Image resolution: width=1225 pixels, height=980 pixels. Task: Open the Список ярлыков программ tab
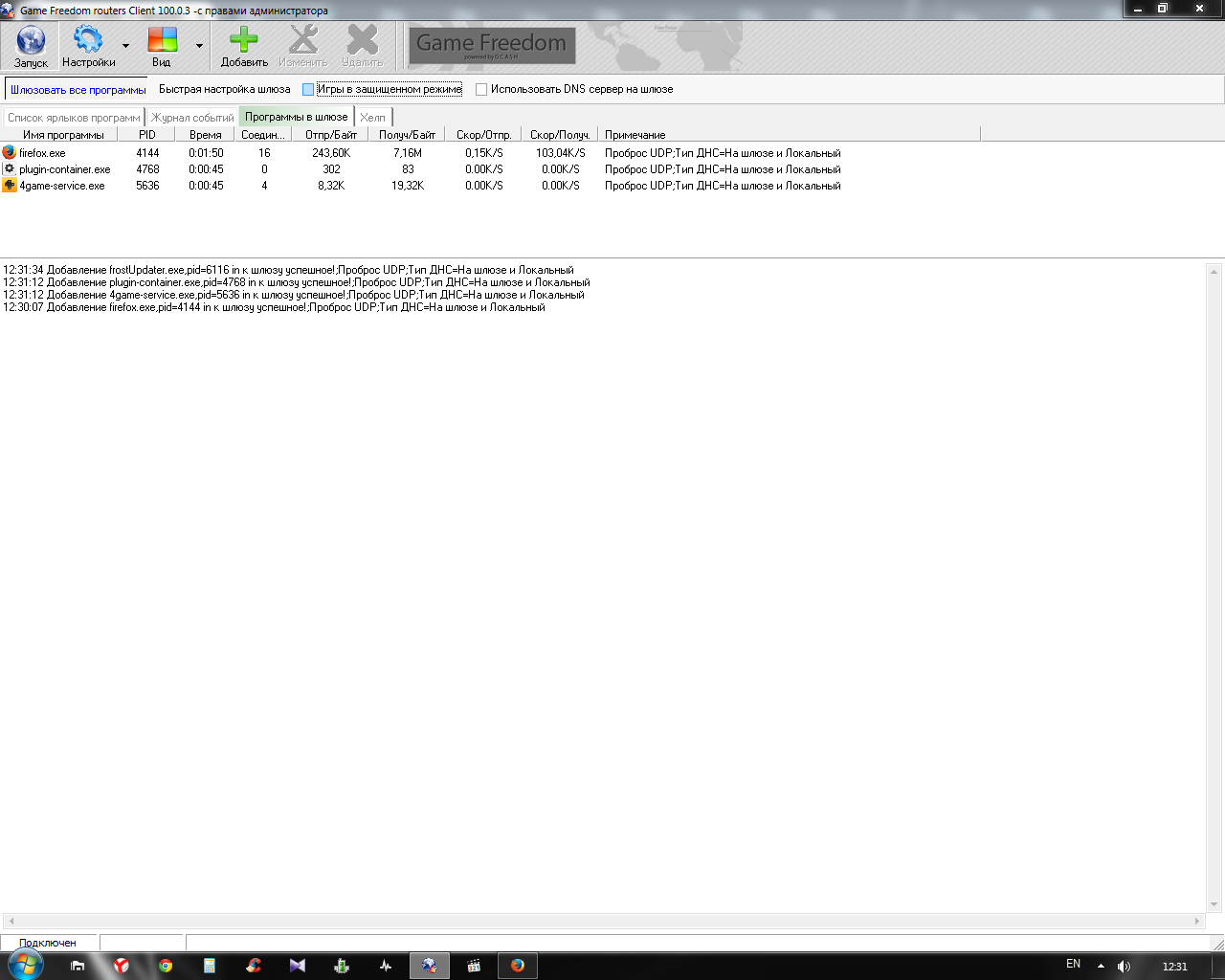pyautogui.click(x=74, y=118)
